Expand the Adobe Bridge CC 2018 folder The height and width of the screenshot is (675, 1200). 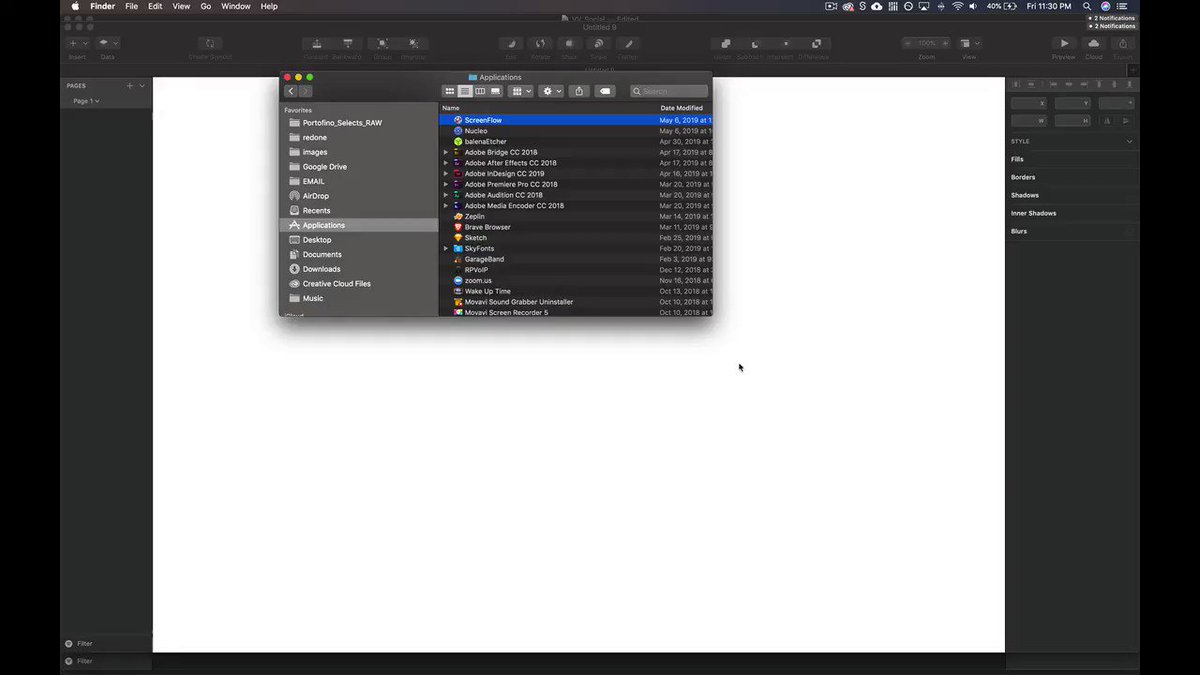(446, 152)
